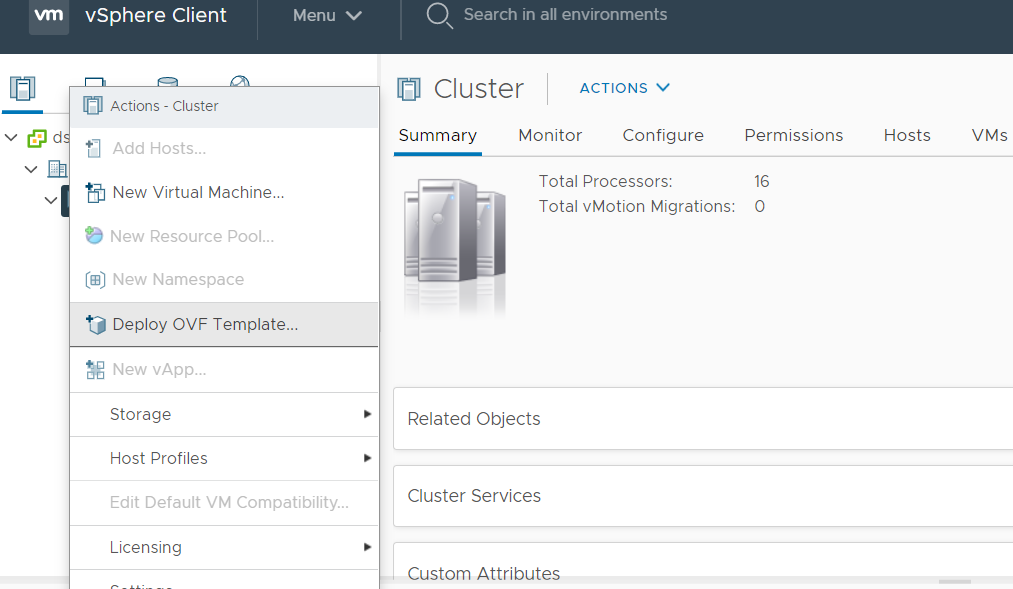The image size is (1013, 589).
Task: Select New vApp...
Action: (x=224, y=369)
